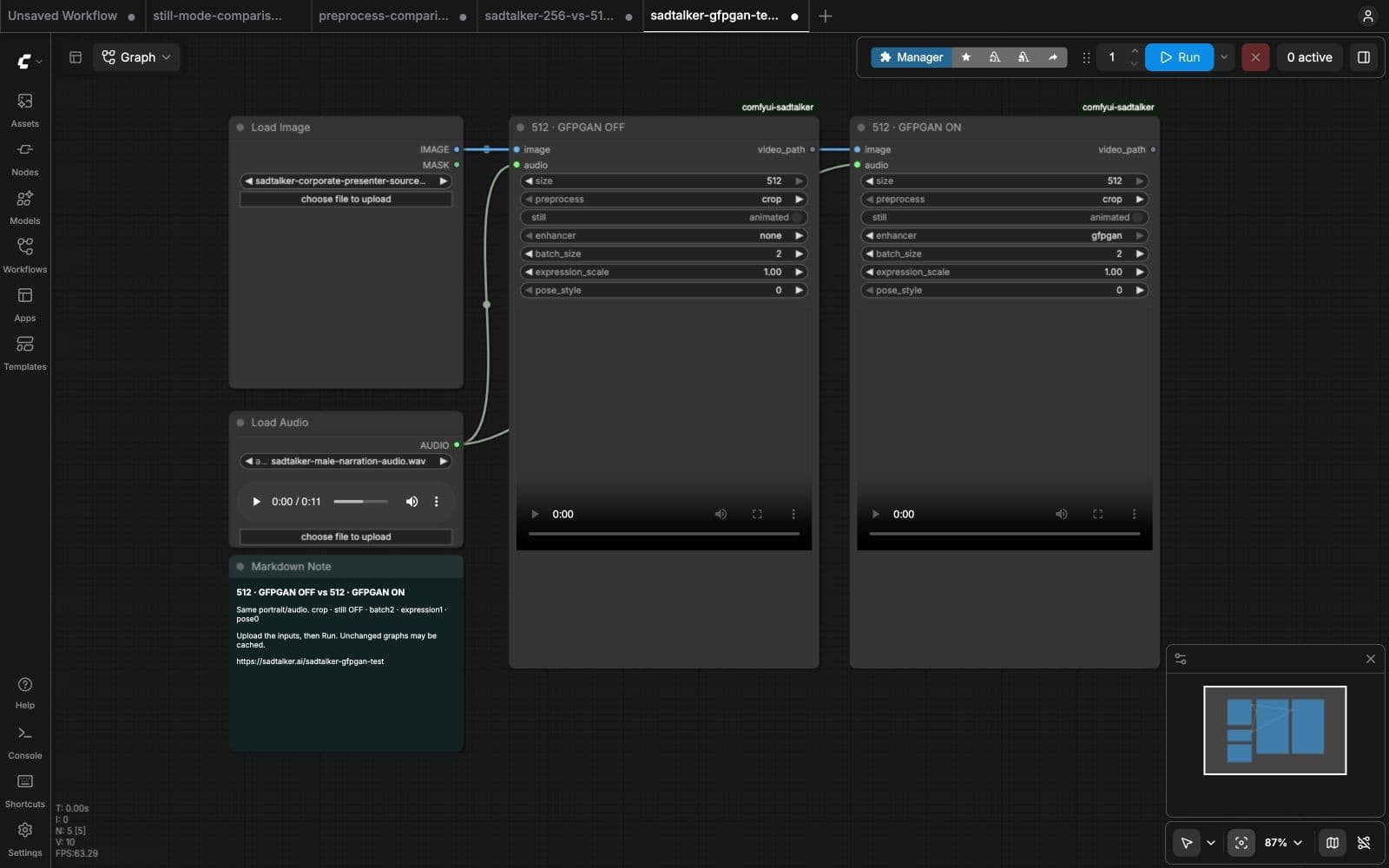This screenshot has width=1389, height=868.
Task: Open the Workflows panel
Action: tap(24, 256)
